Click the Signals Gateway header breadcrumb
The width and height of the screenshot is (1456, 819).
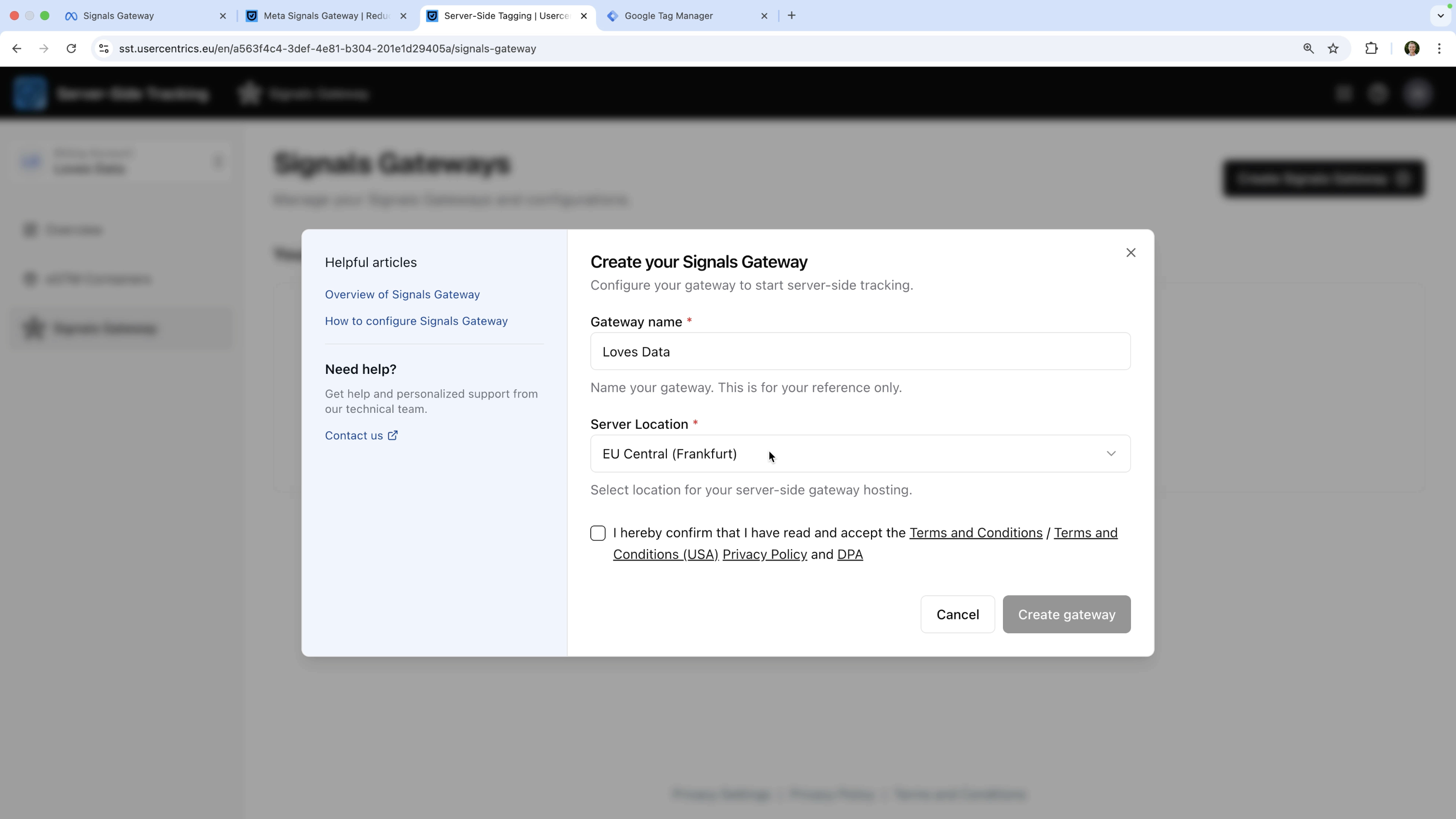click(304, 93)
